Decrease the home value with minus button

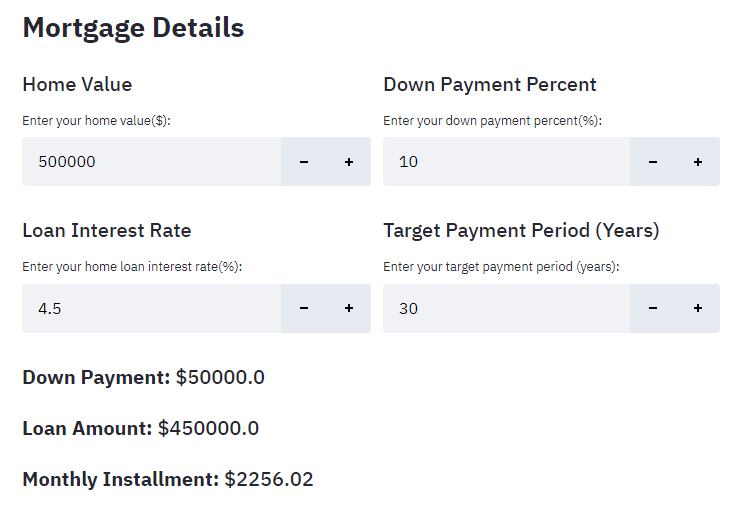[304, 162]
